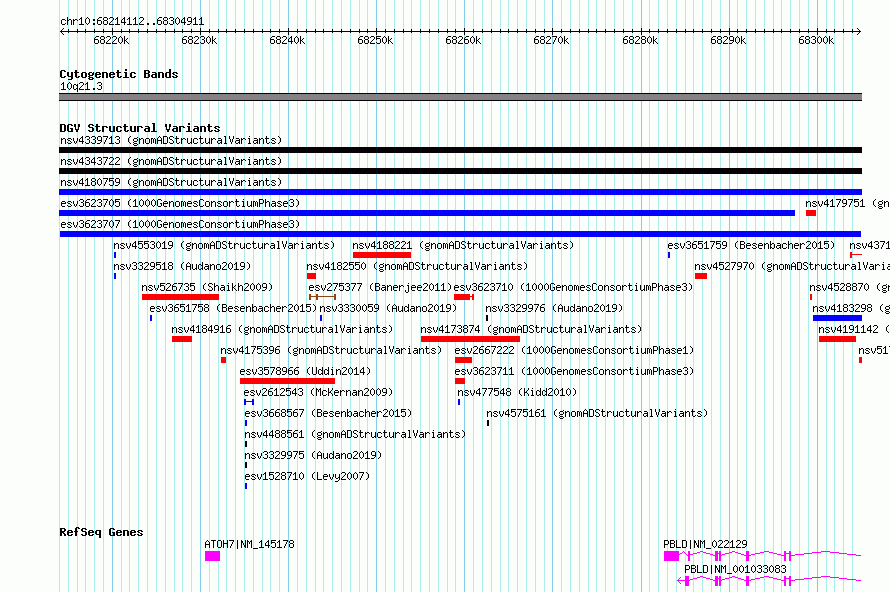Click the nsv4339713 black variant bar

pyautogui.click(x=460, y=150)
